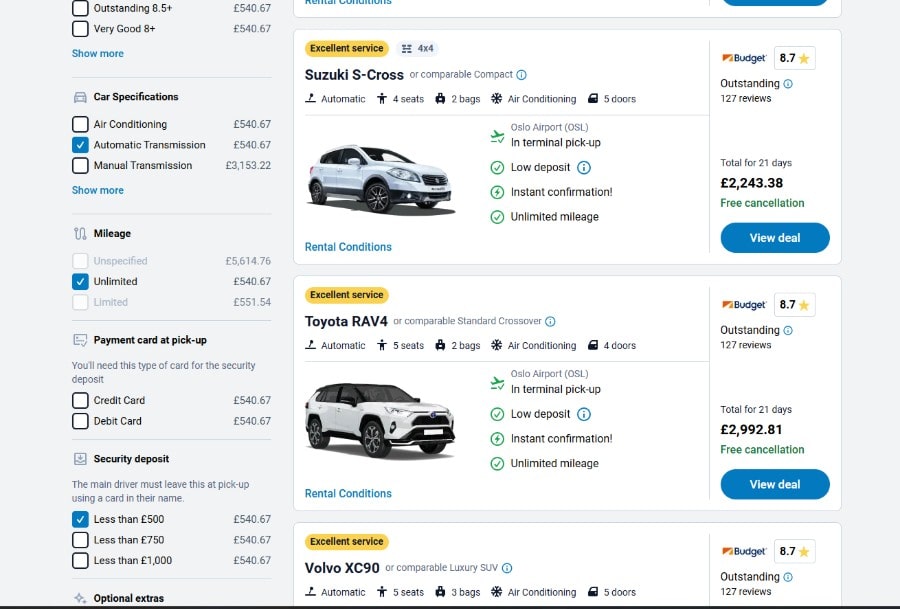Click Suzuki S-Cross car title
The height and width of the screenshot is (609, 900).
point(354,75)
